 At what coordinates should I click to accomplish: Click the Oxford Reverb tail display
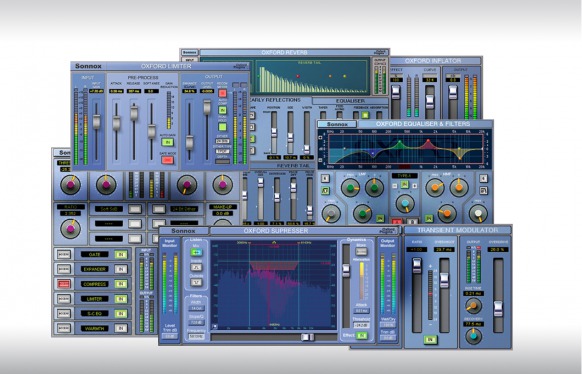313,76
